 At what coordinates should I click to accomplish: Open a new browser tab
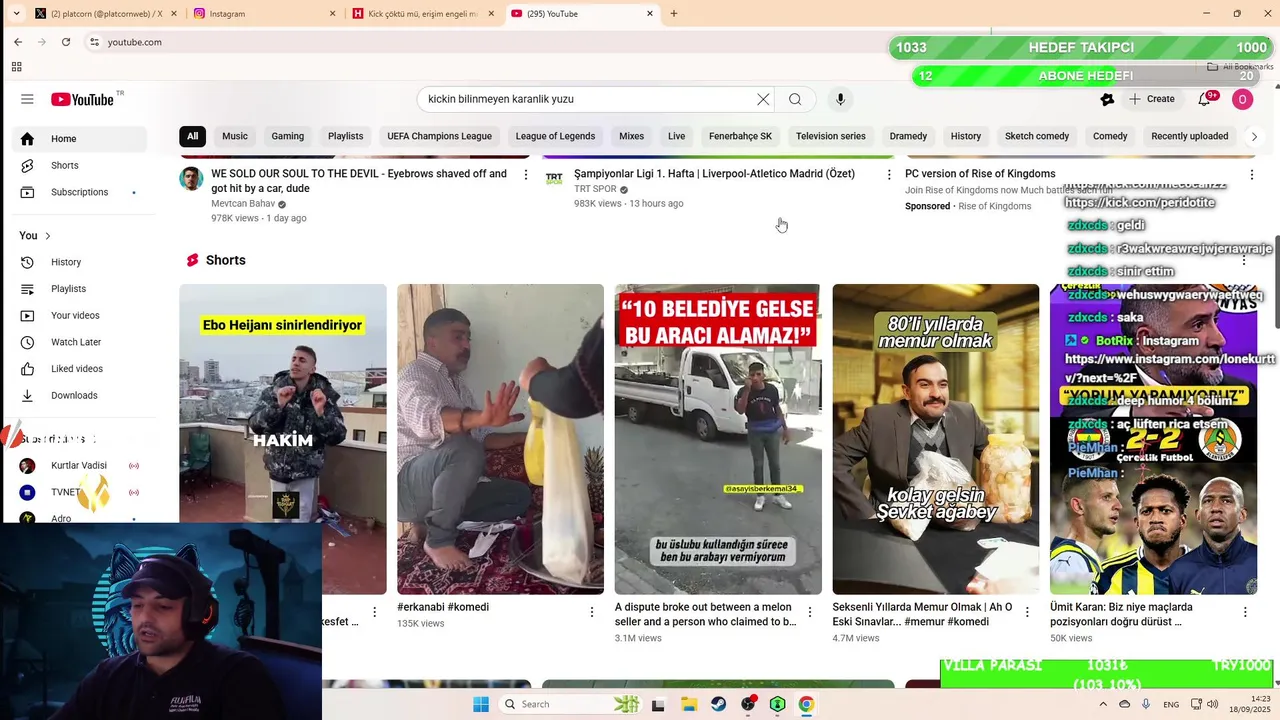point(674,14)
